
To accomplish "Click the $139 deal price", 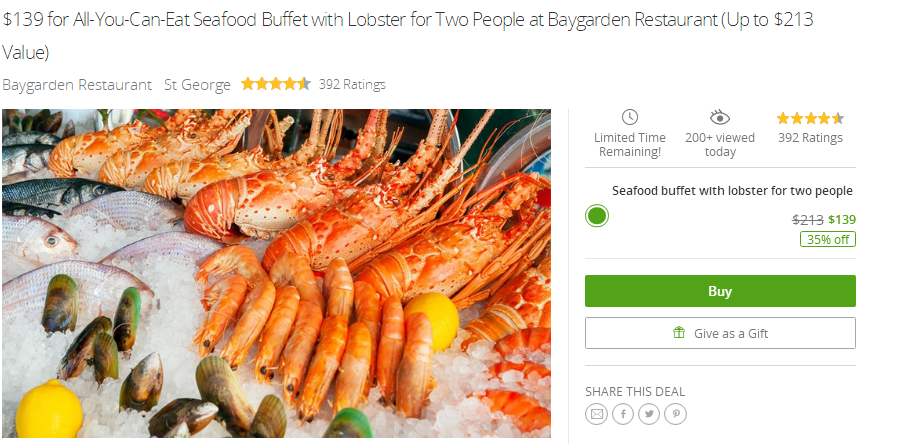I will coord(842,220).
